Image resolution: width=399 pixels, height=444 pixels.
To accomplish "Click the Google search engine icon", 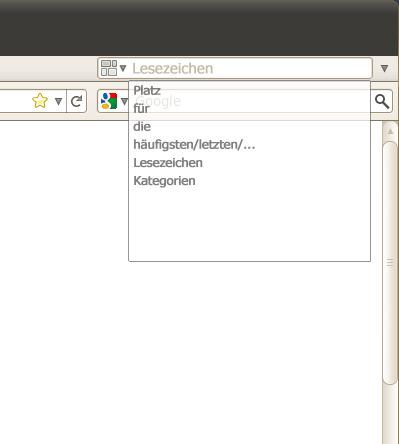I will 109,101.
